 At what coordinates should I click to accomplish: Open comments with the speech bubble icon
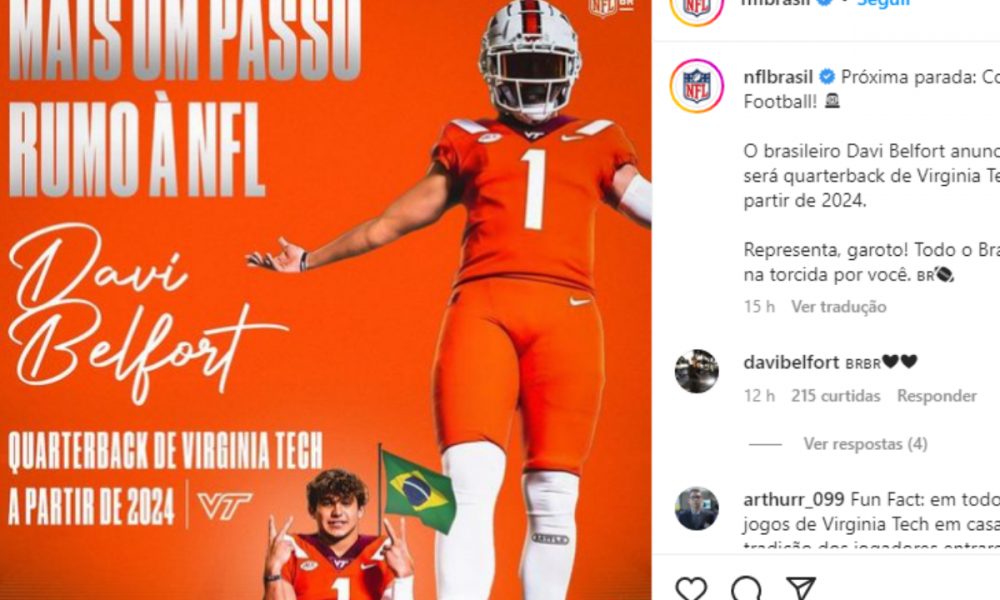(746, 587)
